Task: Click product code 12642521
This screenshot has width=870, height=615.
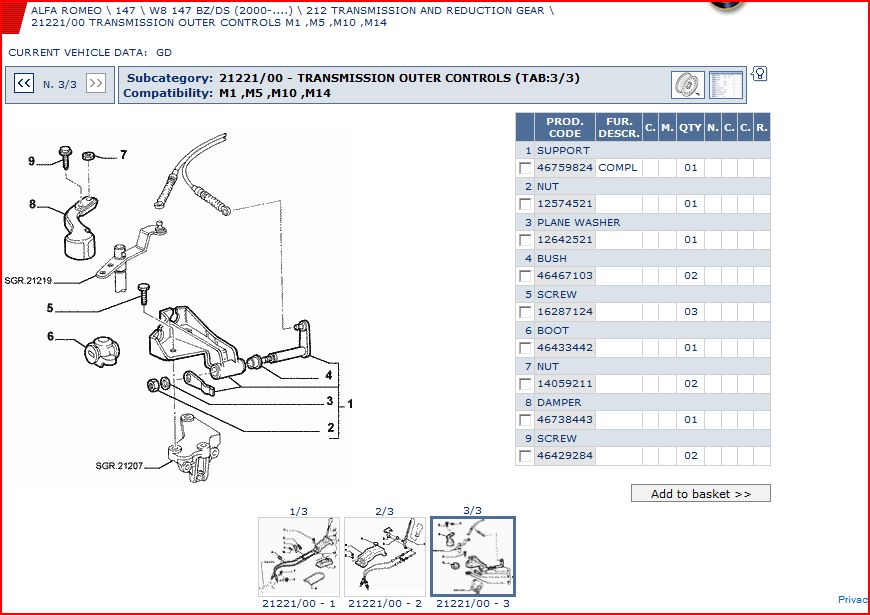Action: [565, 240]
